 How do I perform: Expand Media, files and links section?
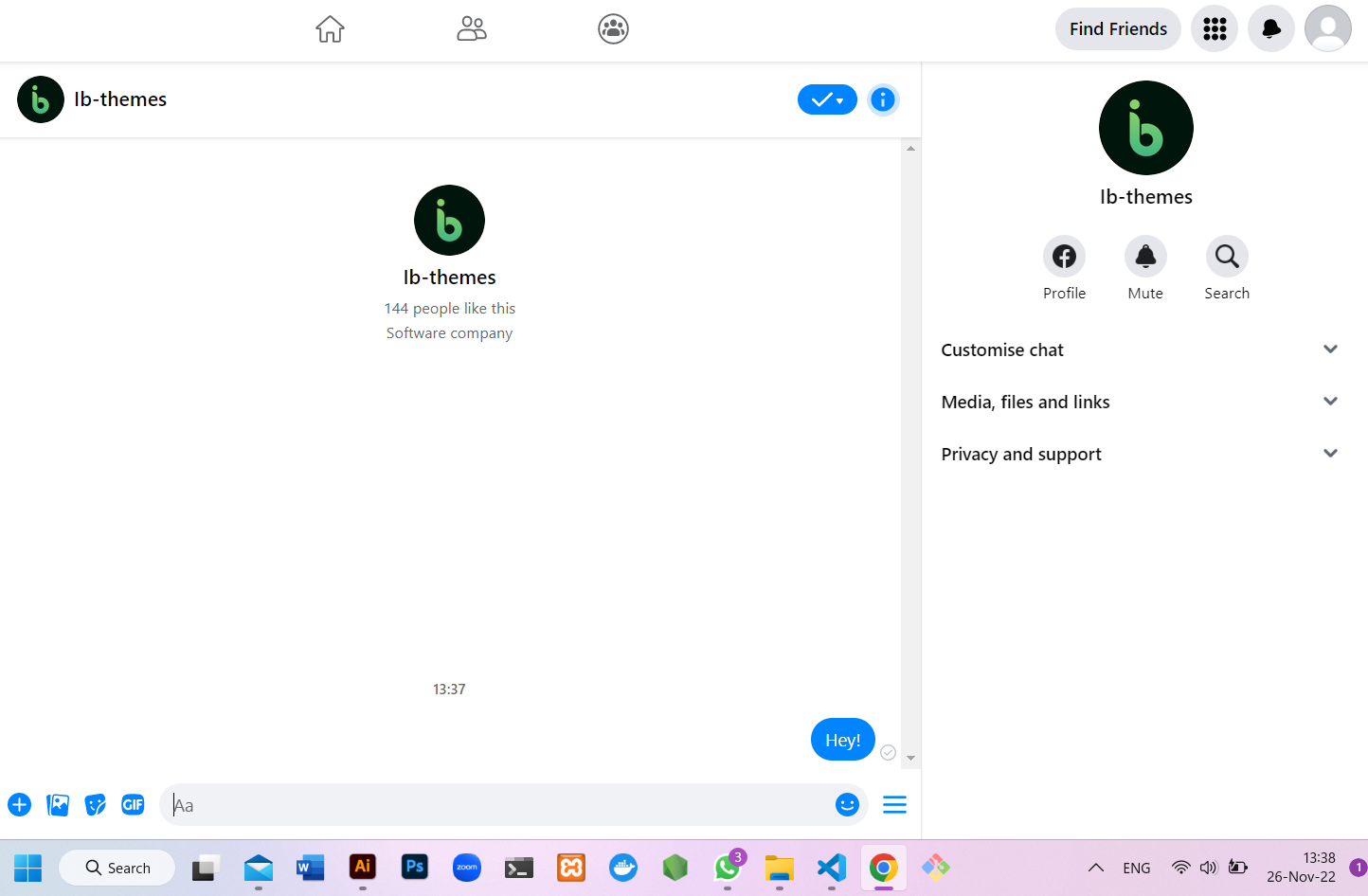1141,402
